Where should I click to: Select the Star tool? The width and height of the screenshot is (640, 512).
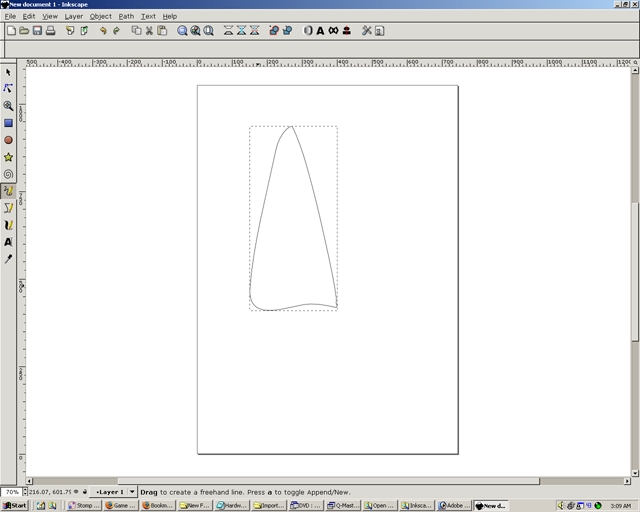(8, 157)
